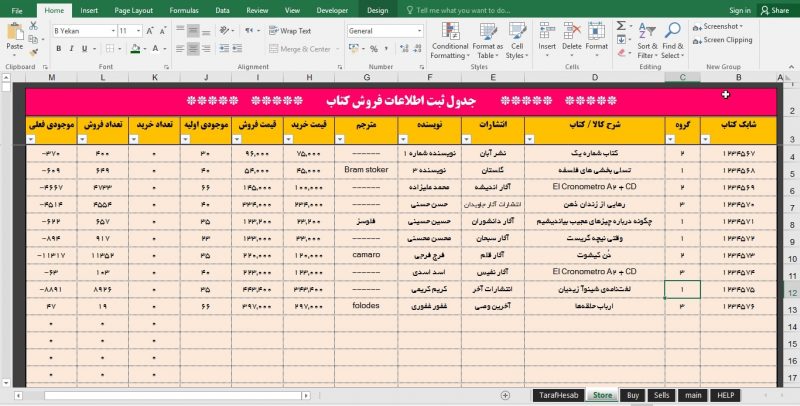Open the File tab
This screenshot has width=800, height=406.
[17, 10]
